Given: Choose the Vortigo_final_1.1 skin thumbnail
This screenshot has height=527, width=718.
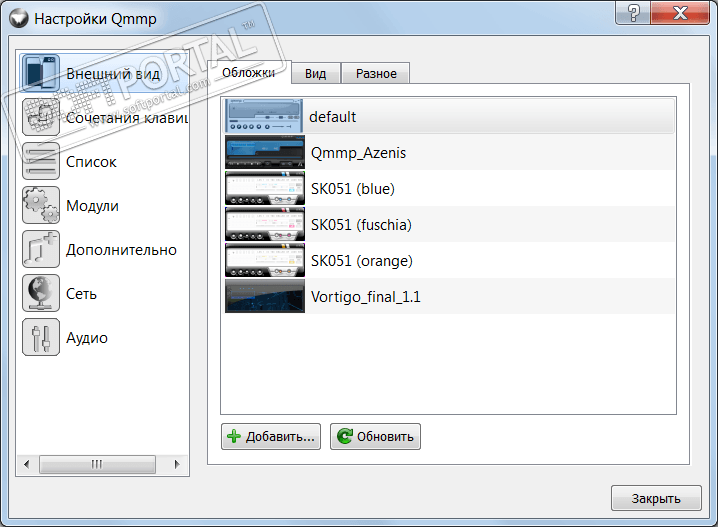Looking at the screenshot, I should click(x=265, y=296).
